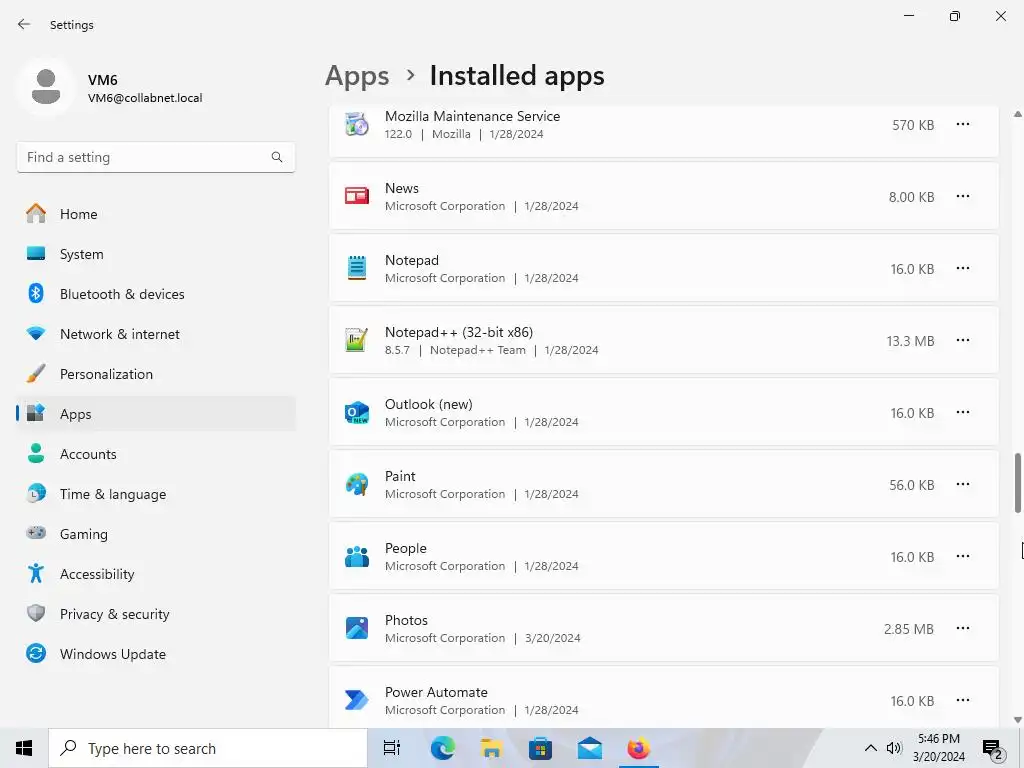Image resolution: width=1024 pixels, height=768 pixels.
Task: Click the volume speaker icon
Action: tap(894, 748)
